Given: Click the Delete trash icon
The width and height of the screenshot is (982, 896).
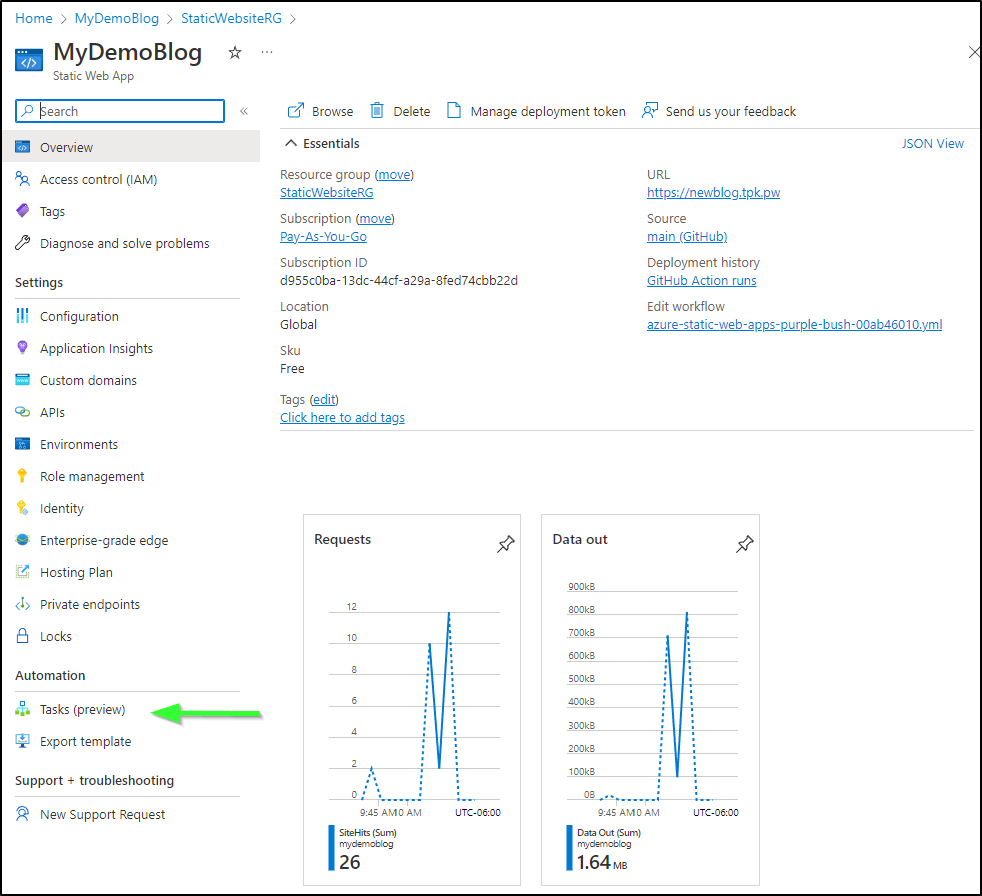Looking at the screenshot, I should [x=376, y=111].
